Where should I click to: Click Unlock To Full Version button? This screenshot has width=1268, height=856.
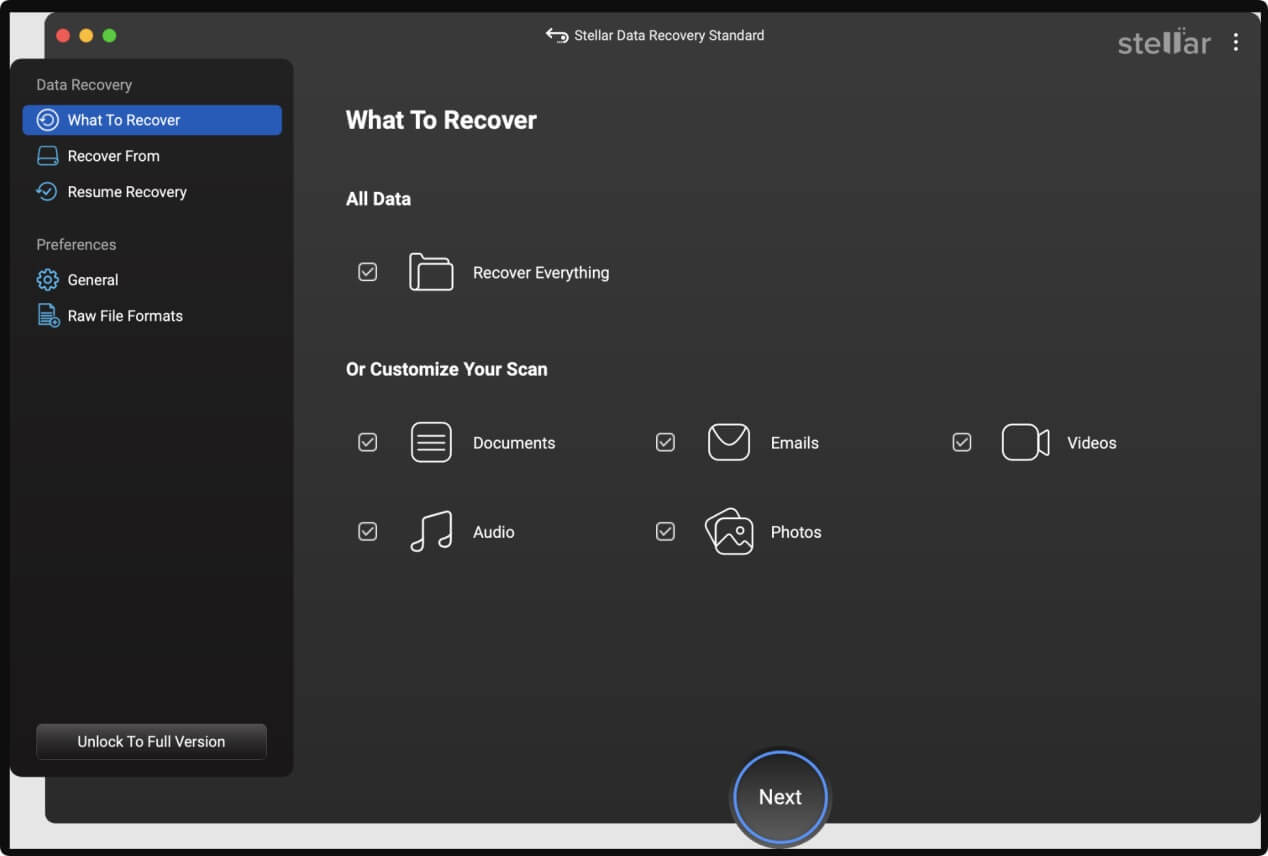click(151, 742)
